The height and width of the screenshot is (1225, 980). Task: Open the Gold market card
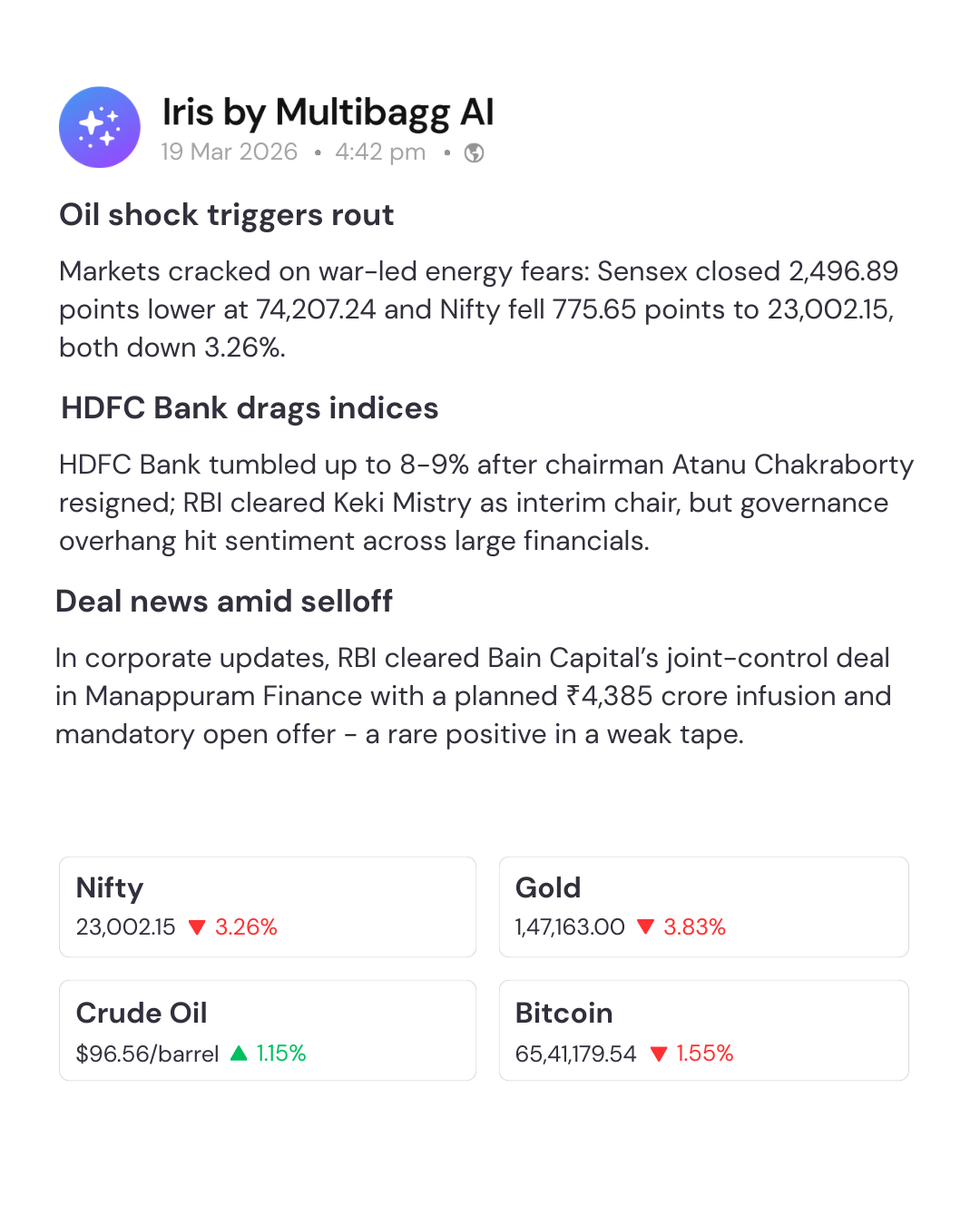click(703, 906)
